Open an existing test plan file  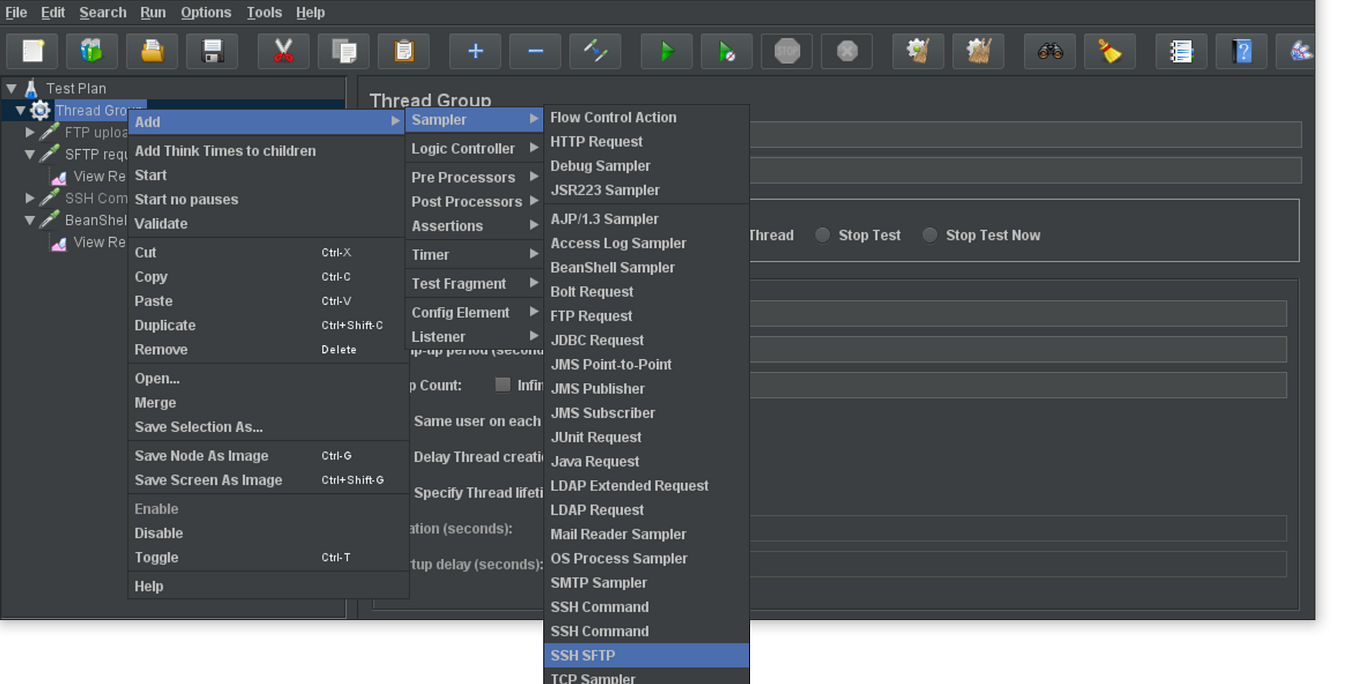click(151, 50)
